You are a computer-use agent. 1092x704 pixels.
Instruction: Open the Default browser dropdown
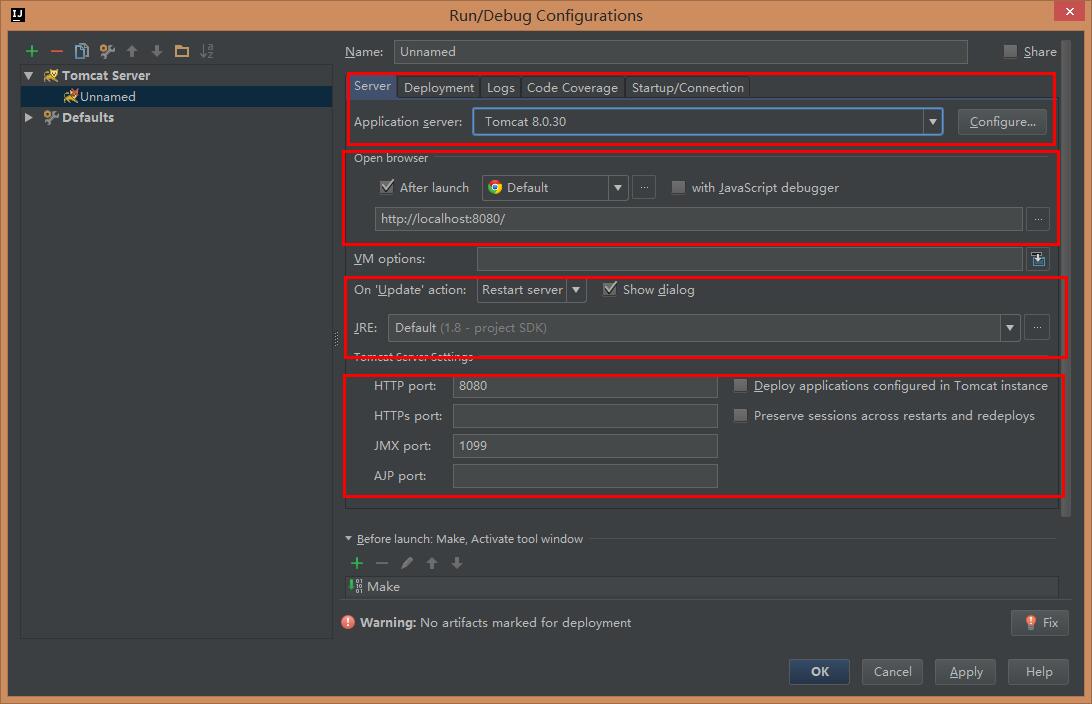(x=617, y=187)
